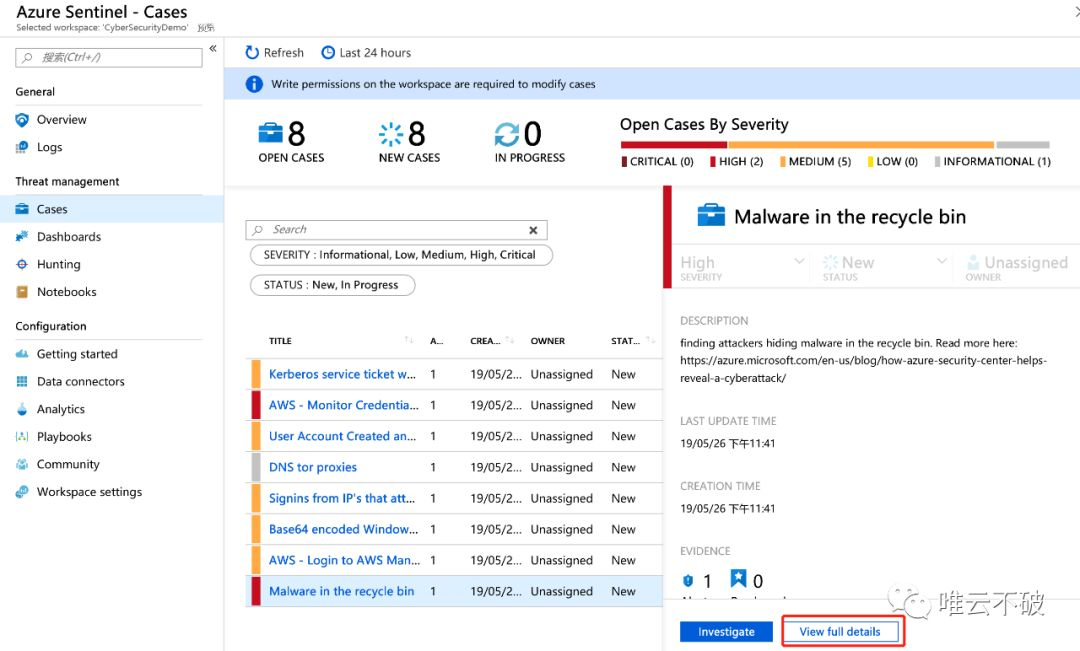Click the sidebar search field

109,58
